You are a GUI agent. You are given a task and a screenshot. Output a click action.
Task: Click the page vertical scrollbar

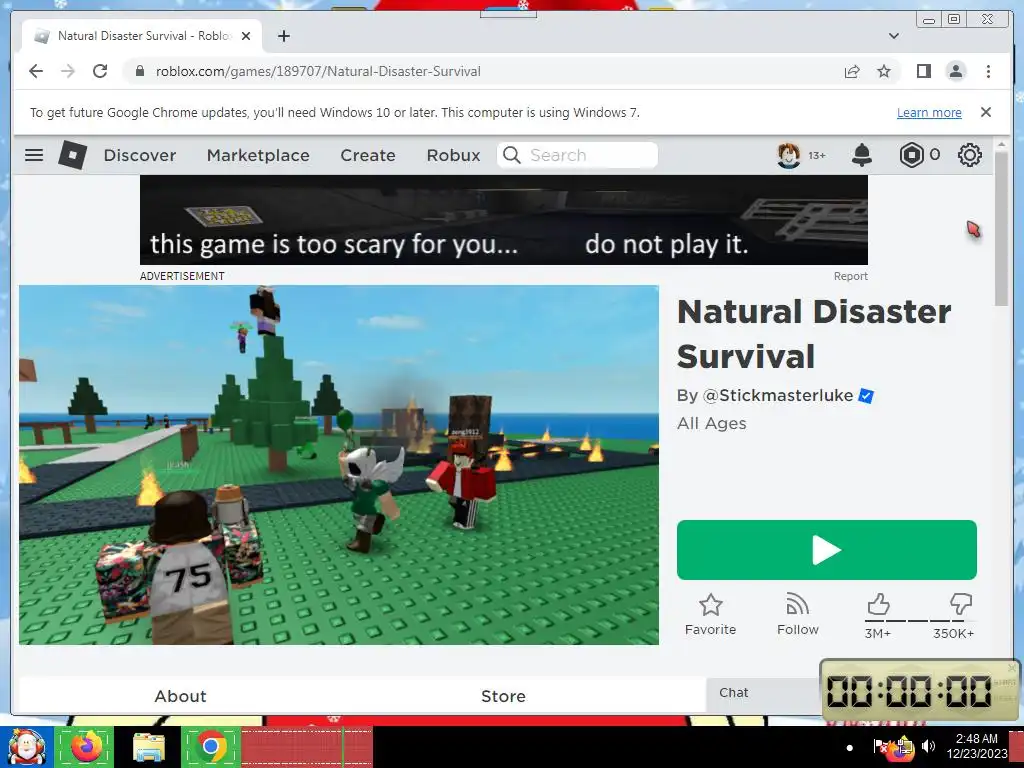tap(1001, 229)
